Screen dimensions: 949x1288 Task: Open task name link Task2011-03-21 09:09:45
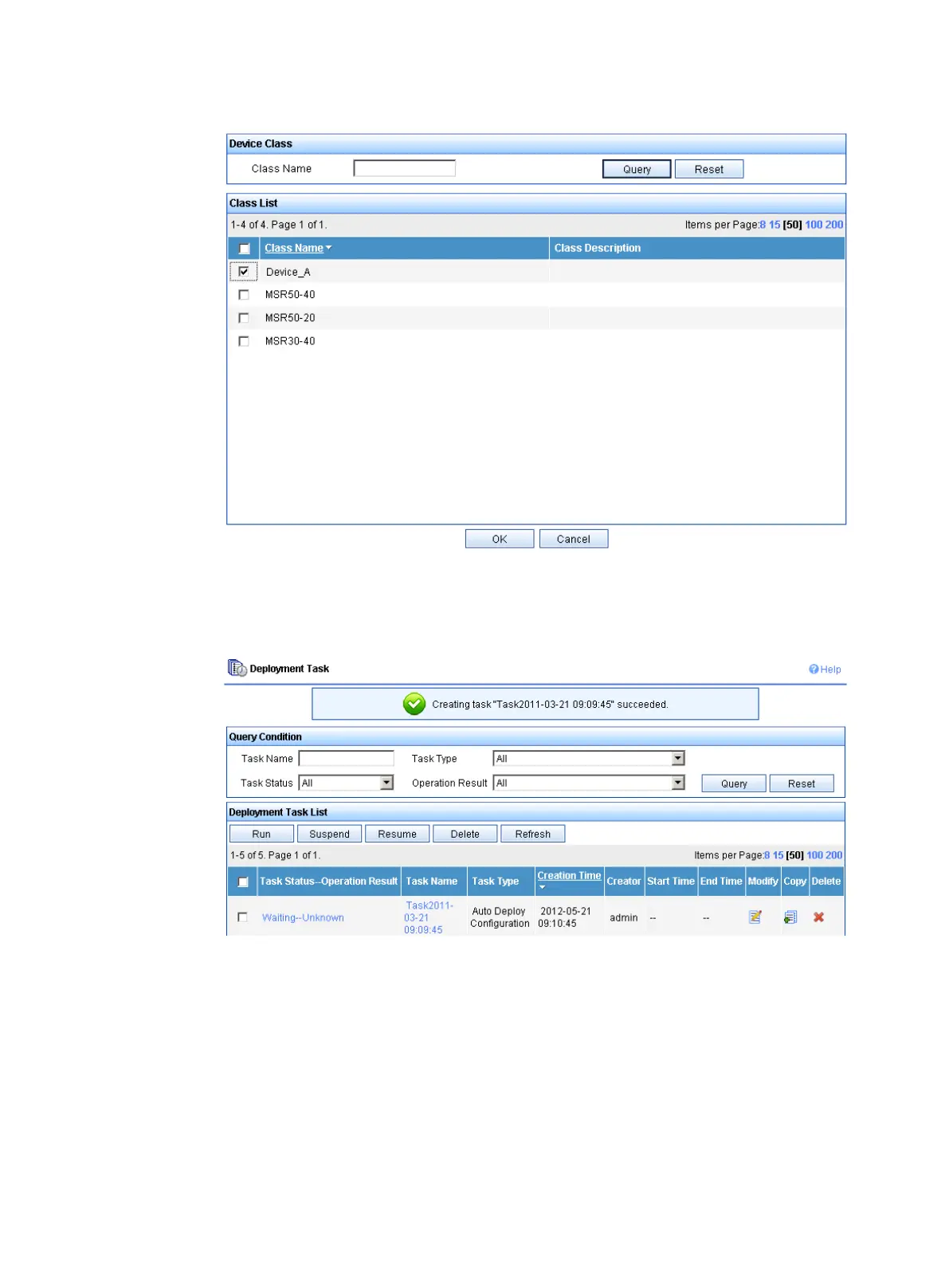[x=428, y=917]
